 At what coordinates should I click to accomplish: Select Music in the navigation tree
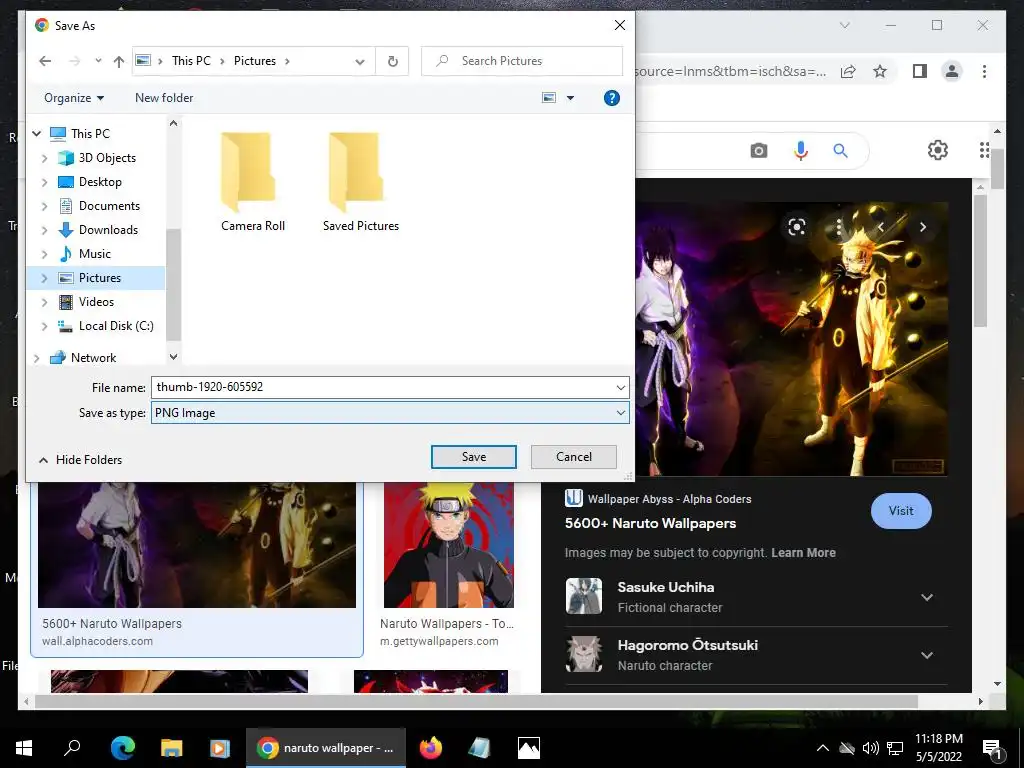pos(95,254)
